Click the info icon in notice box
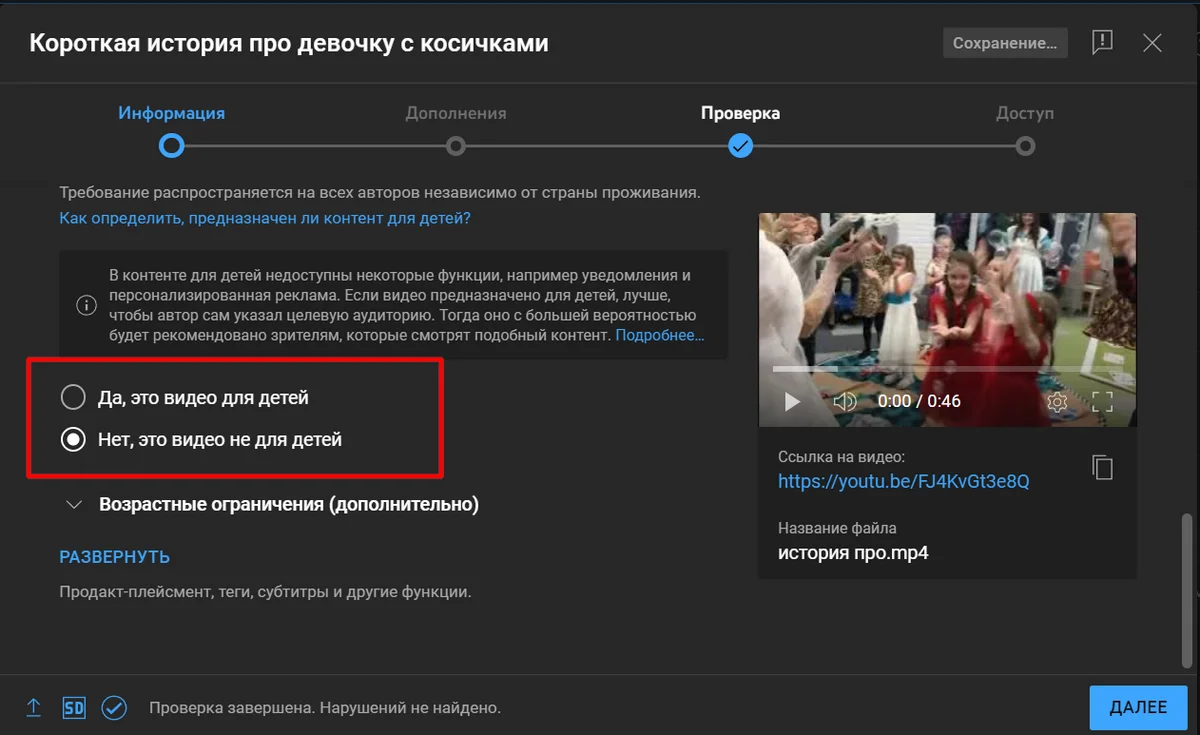1200x735 pixels. 87,304
